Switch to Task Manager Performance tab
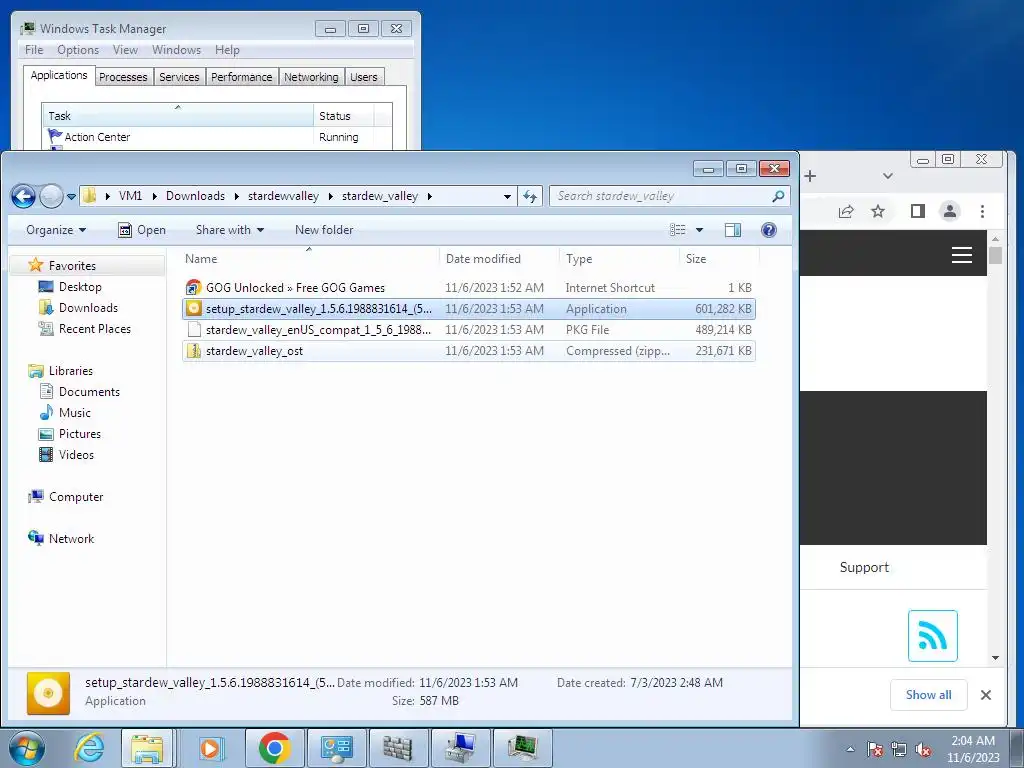Image resolution: width=1024 pixels, height=768 pixels. coord(241,77)
